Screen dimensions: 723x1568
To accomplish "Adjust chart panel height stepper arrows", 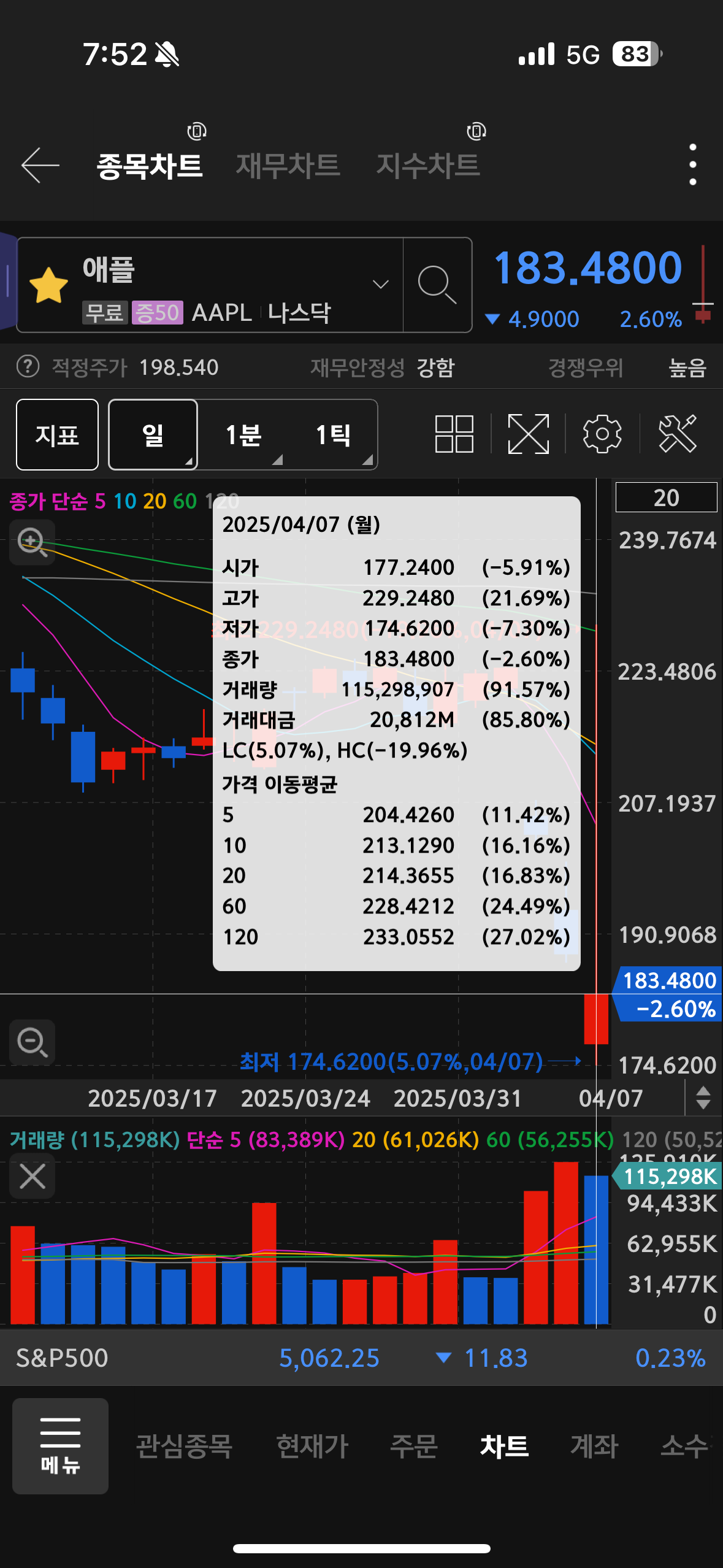I will (x=703, y=1097).
